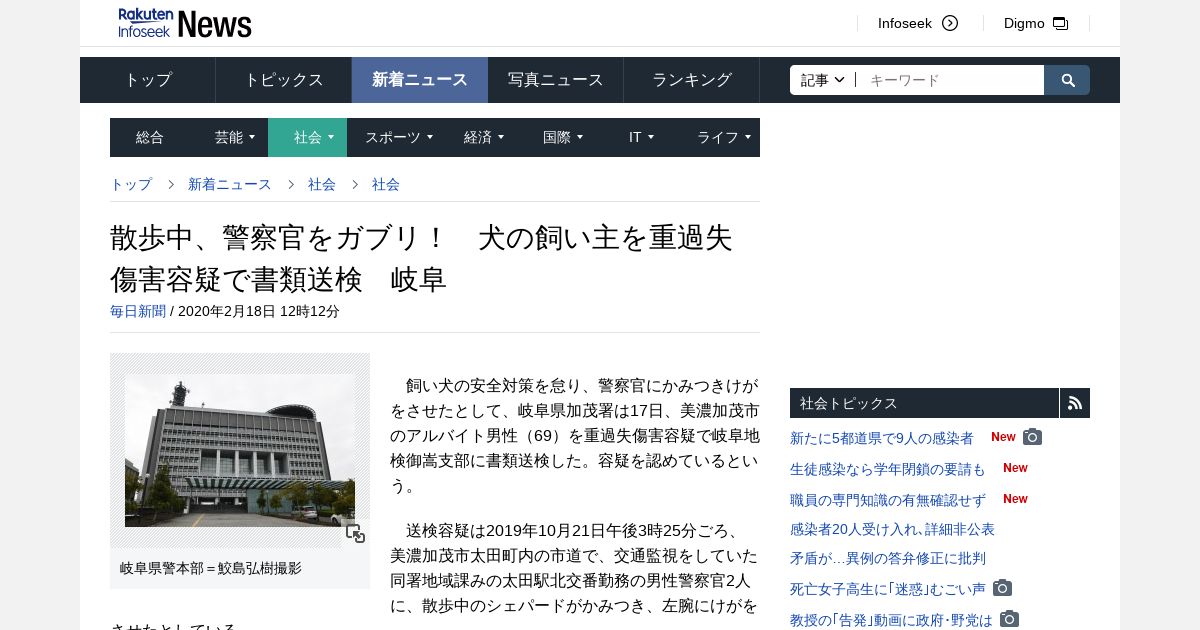Open headline 職員の専門知識の有無確認せず
Image resolution: width=1200 pixels, height=630 pixels.
pyautogui.click(x=888, y=500)
